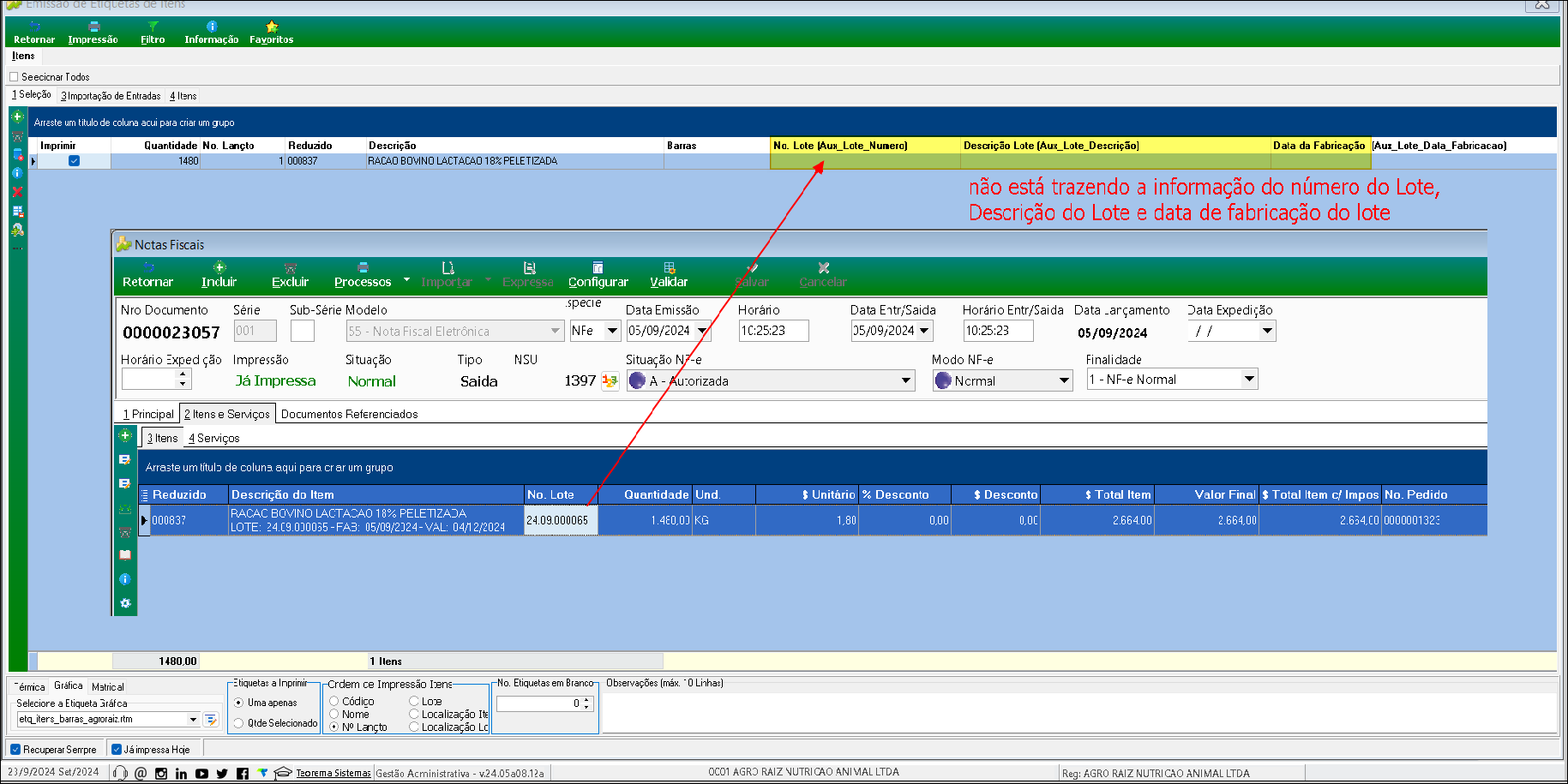Open the etiqueta gráfica file dropdown
1568x784 pixels.
[x=193, y=720]
